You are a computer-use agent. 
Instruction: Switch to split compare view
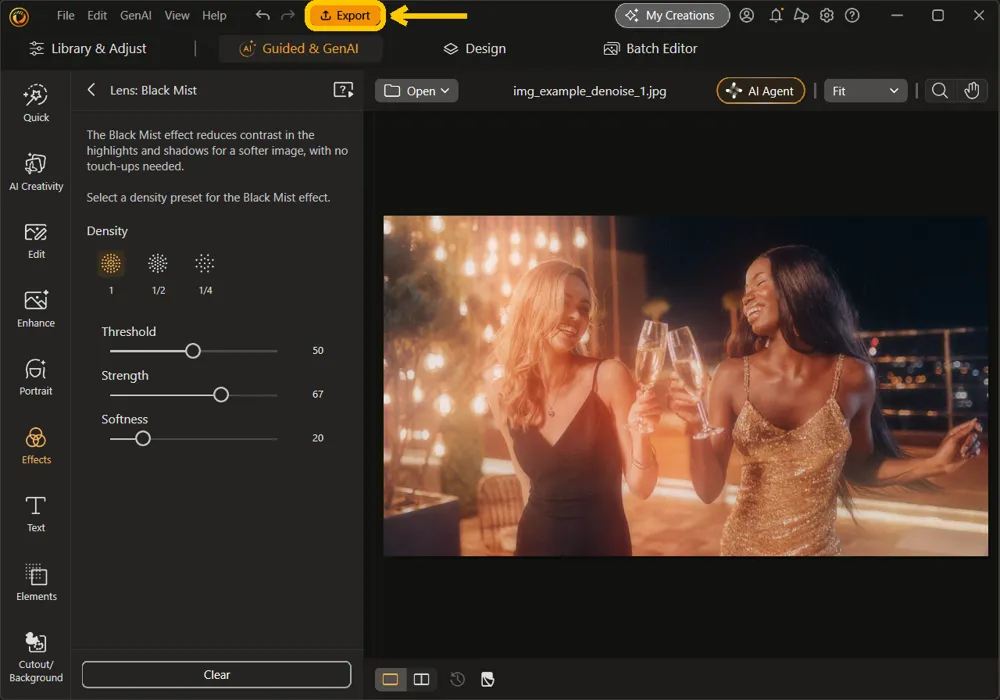coord(422,680)
